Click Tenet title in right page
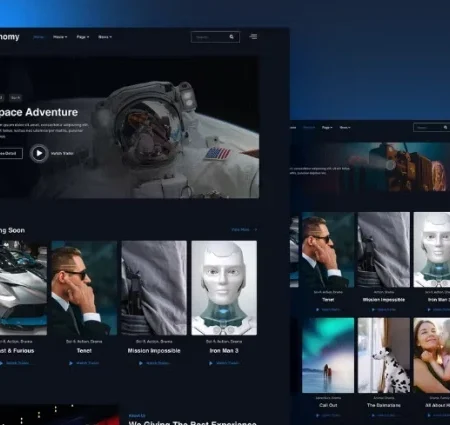The height and width of the screenshot is (425, 450). point(328,300)
